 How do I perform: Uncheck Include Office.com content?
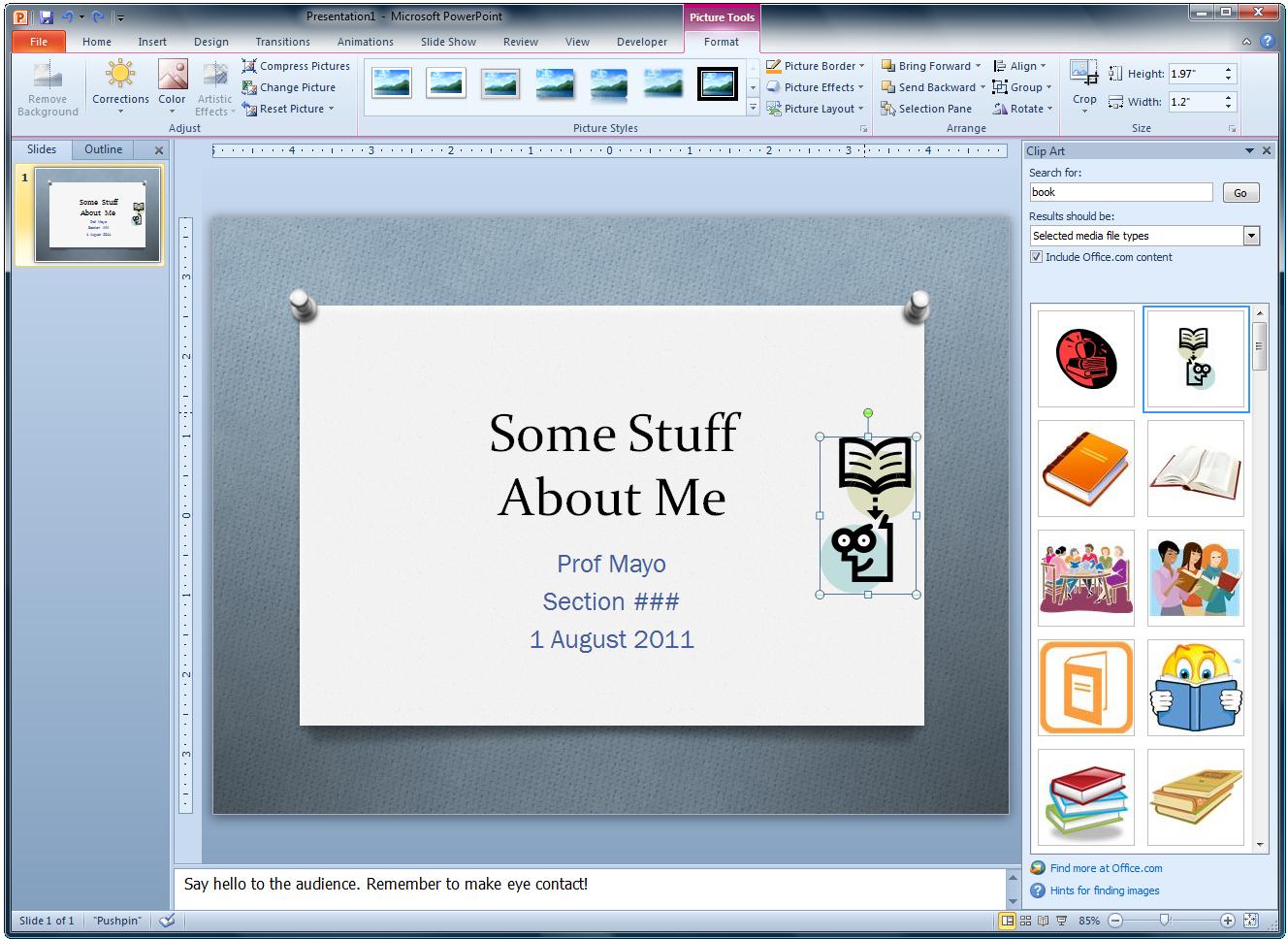point(1036,256)
